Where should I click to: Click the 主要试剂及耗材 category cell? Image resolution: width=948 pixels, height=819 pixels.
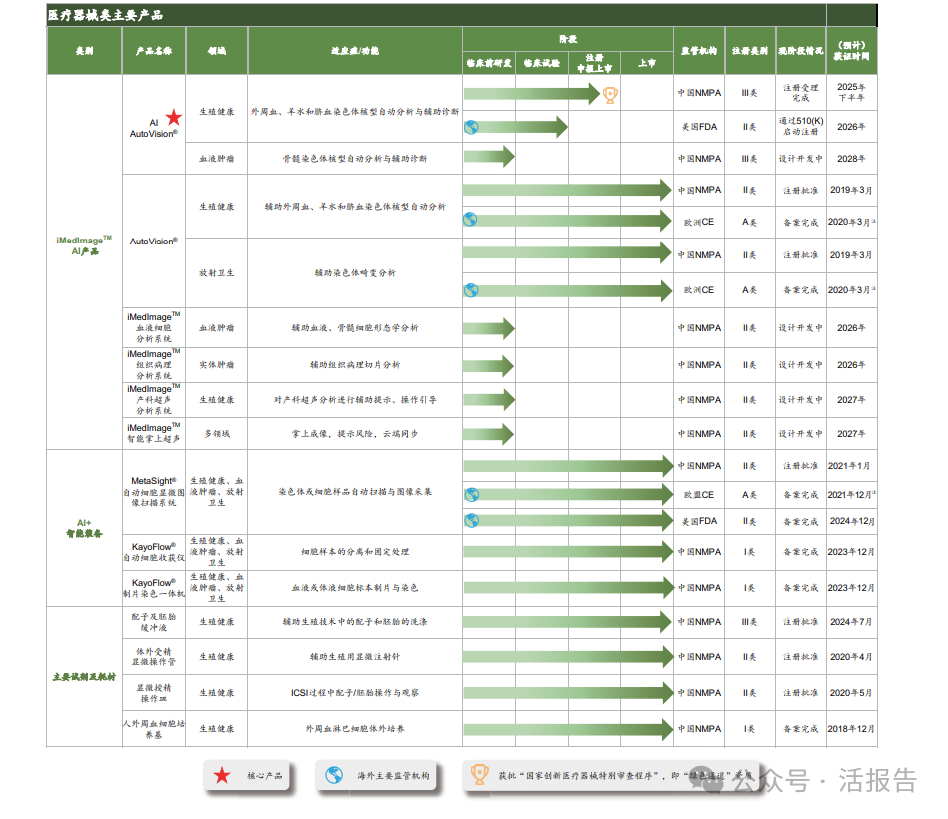click(x=84, y=676)
